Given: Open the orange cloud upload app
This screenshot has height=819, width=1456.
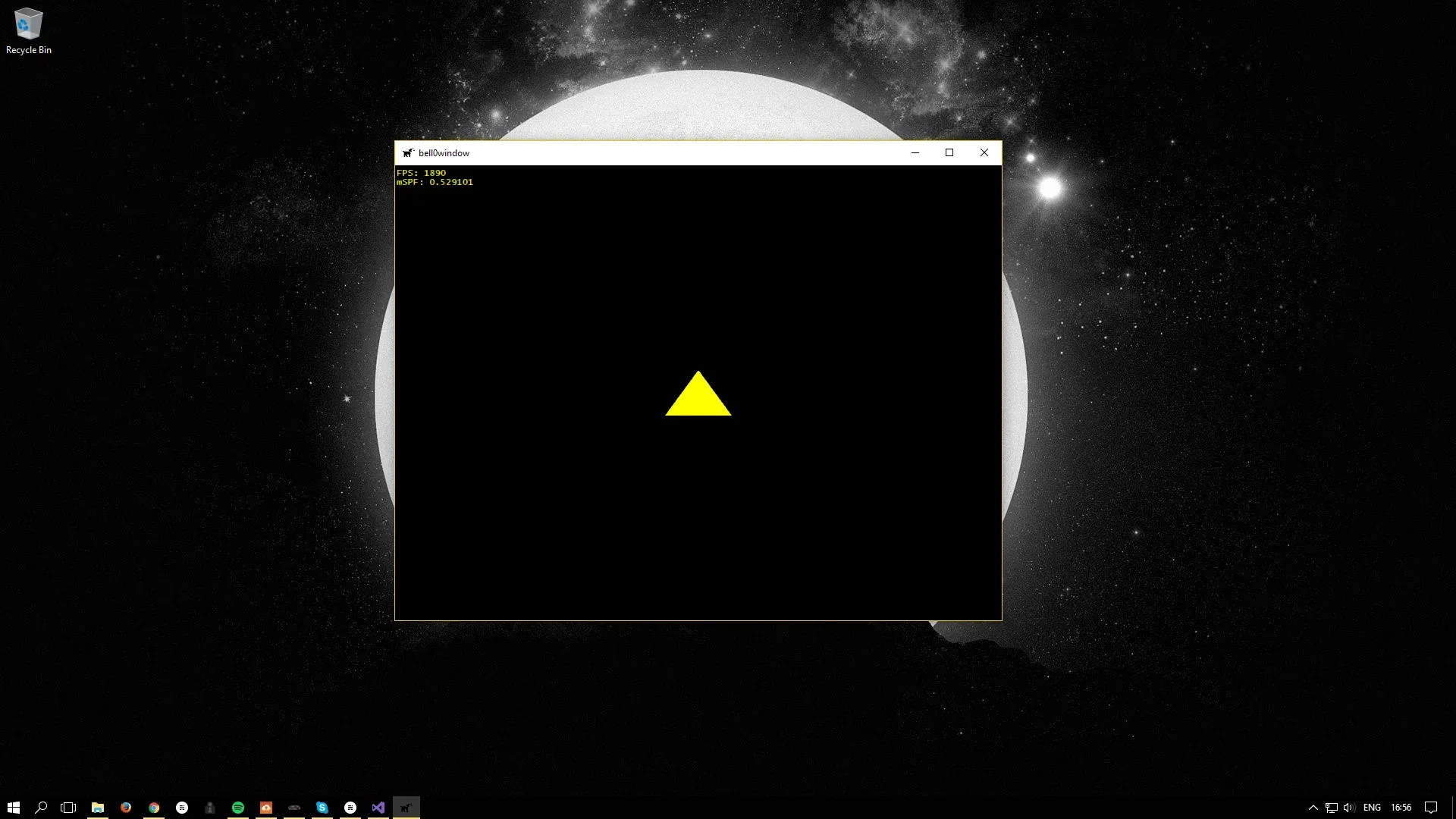Looking at the screenshot, I should (x=265, y=808).
